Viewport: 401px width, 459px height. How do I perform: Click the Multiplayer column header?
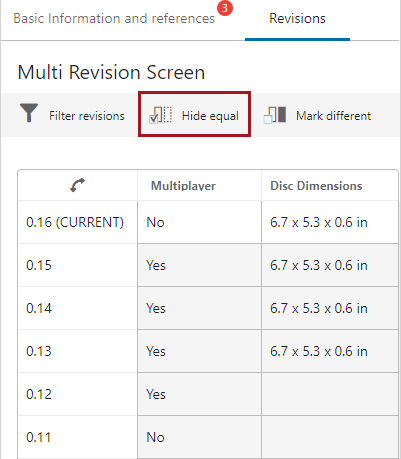(x=183, y=186)
